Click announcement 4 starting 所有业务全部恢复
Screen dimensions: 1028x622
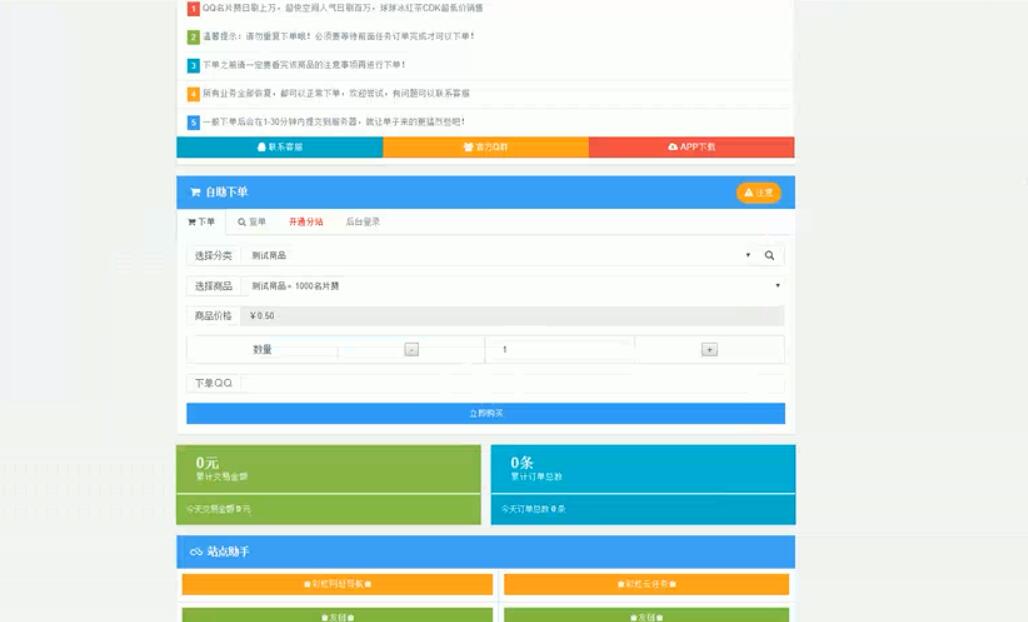point(336,94)
